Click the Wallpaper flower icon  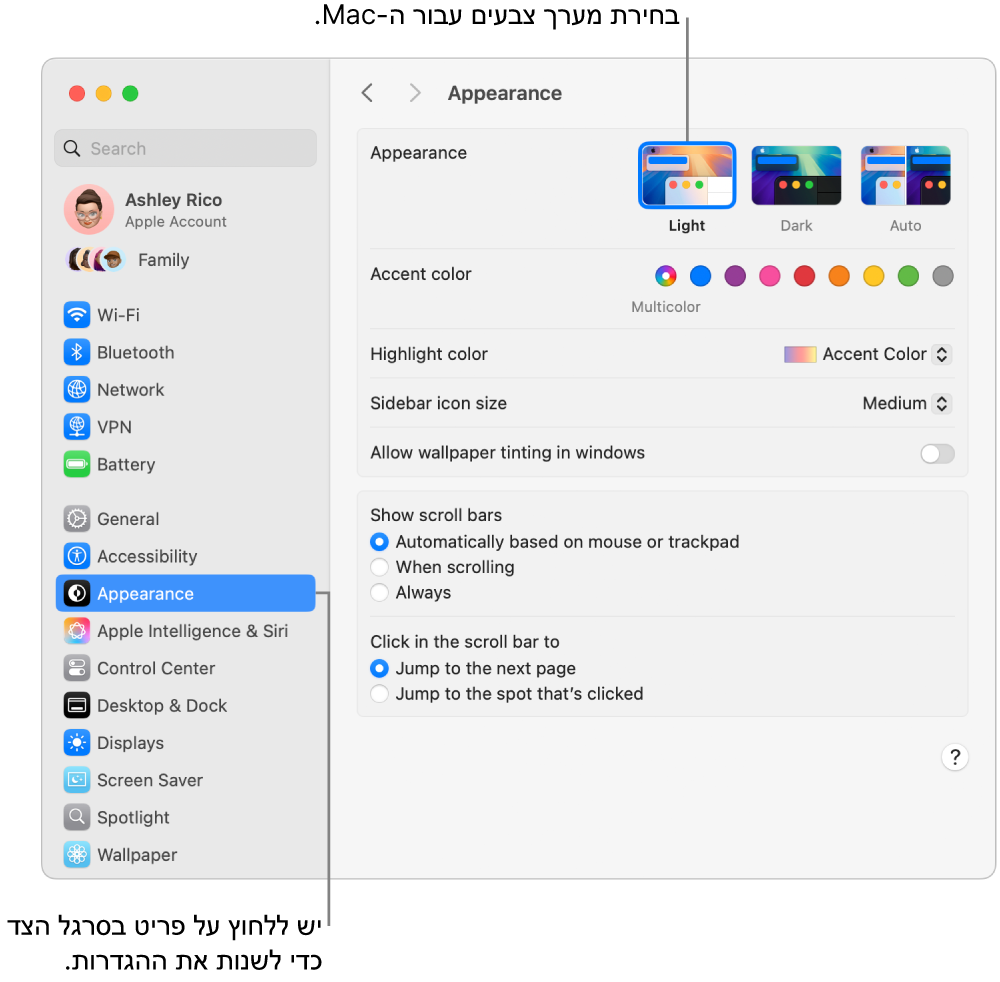tap(77, 854)
